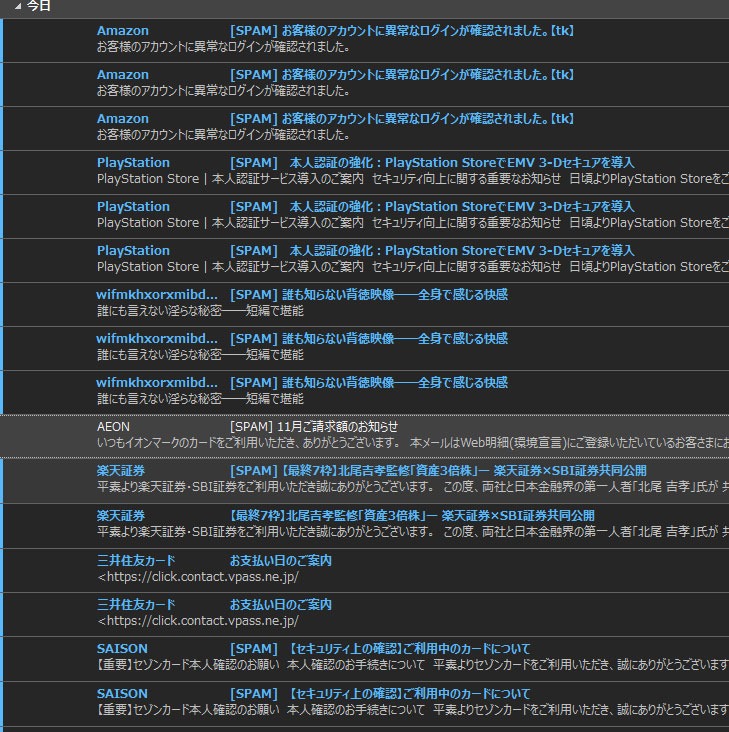Screen dimensions: 729x732
Task: Open the second PlayStation EMV 3-Dセキュア email
Action: point(364,216)
